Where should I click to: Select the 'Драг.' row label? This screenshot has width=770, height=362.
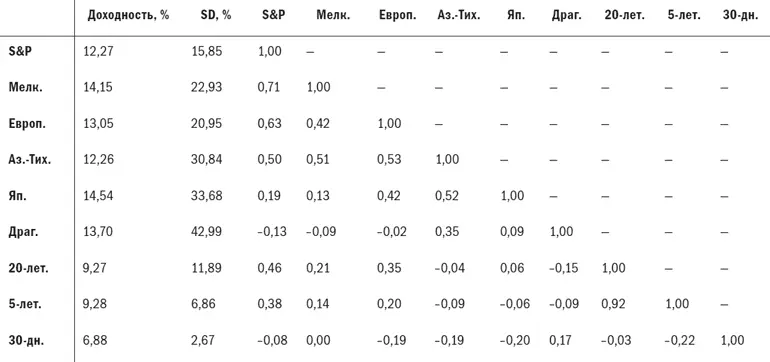[x=24, y=232]
